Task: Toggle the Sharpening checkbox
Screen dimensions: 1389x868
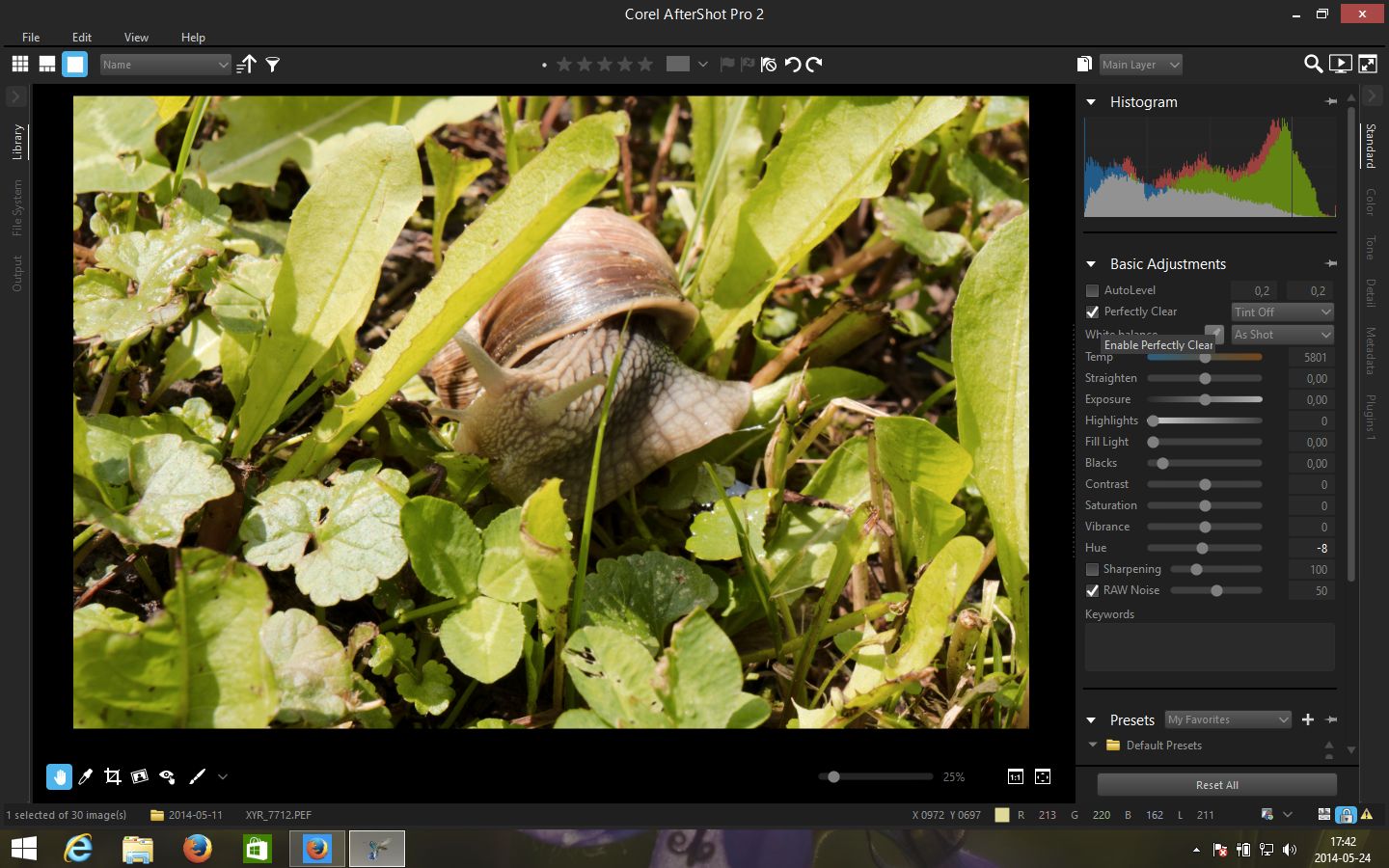Action: coord(1092,569)
